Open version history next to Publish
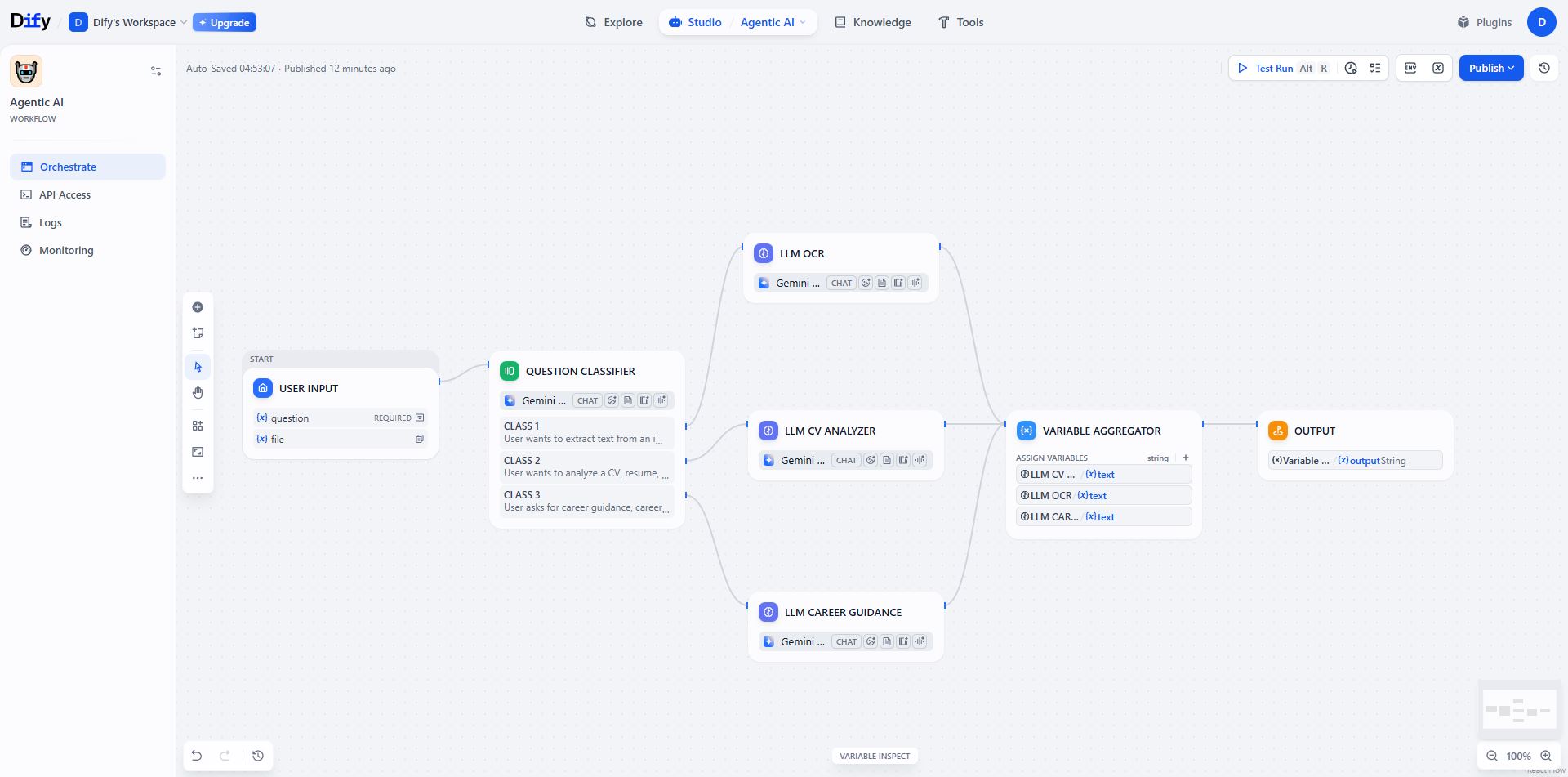The image size is (1568, 777). [x=1544, y=68]
